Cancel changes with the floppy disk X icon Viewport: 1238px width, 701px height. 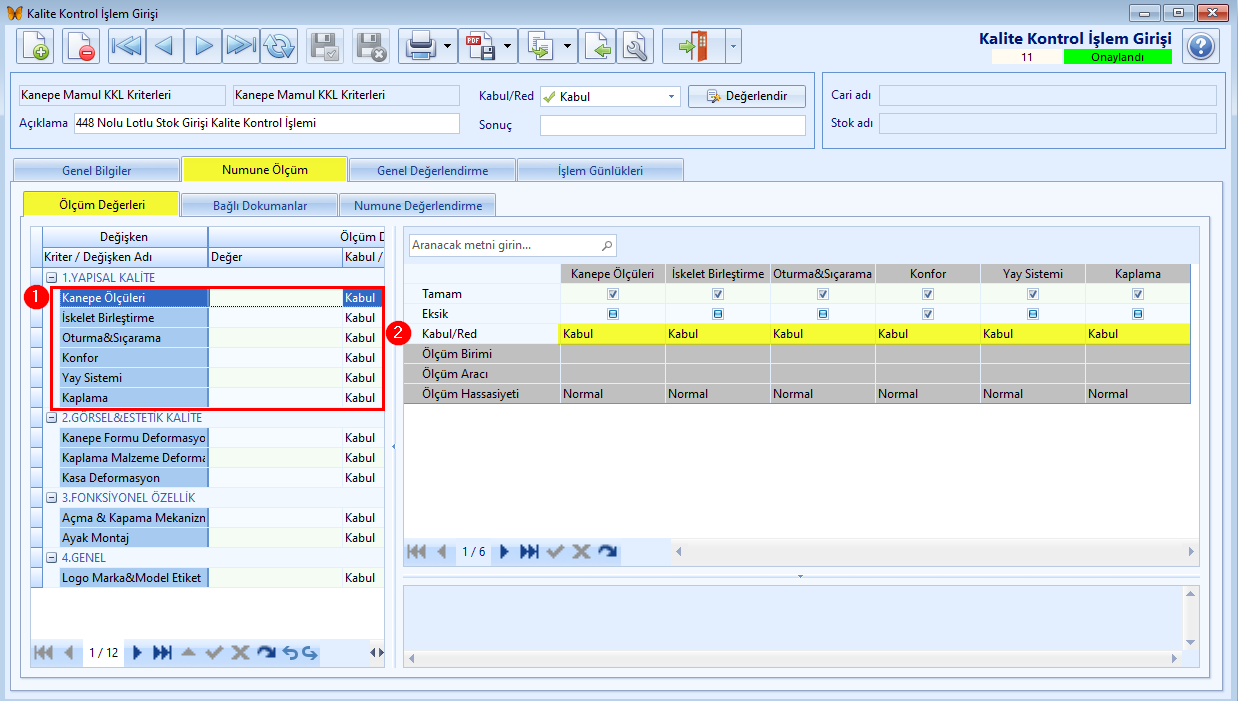[x=371, y=46]
